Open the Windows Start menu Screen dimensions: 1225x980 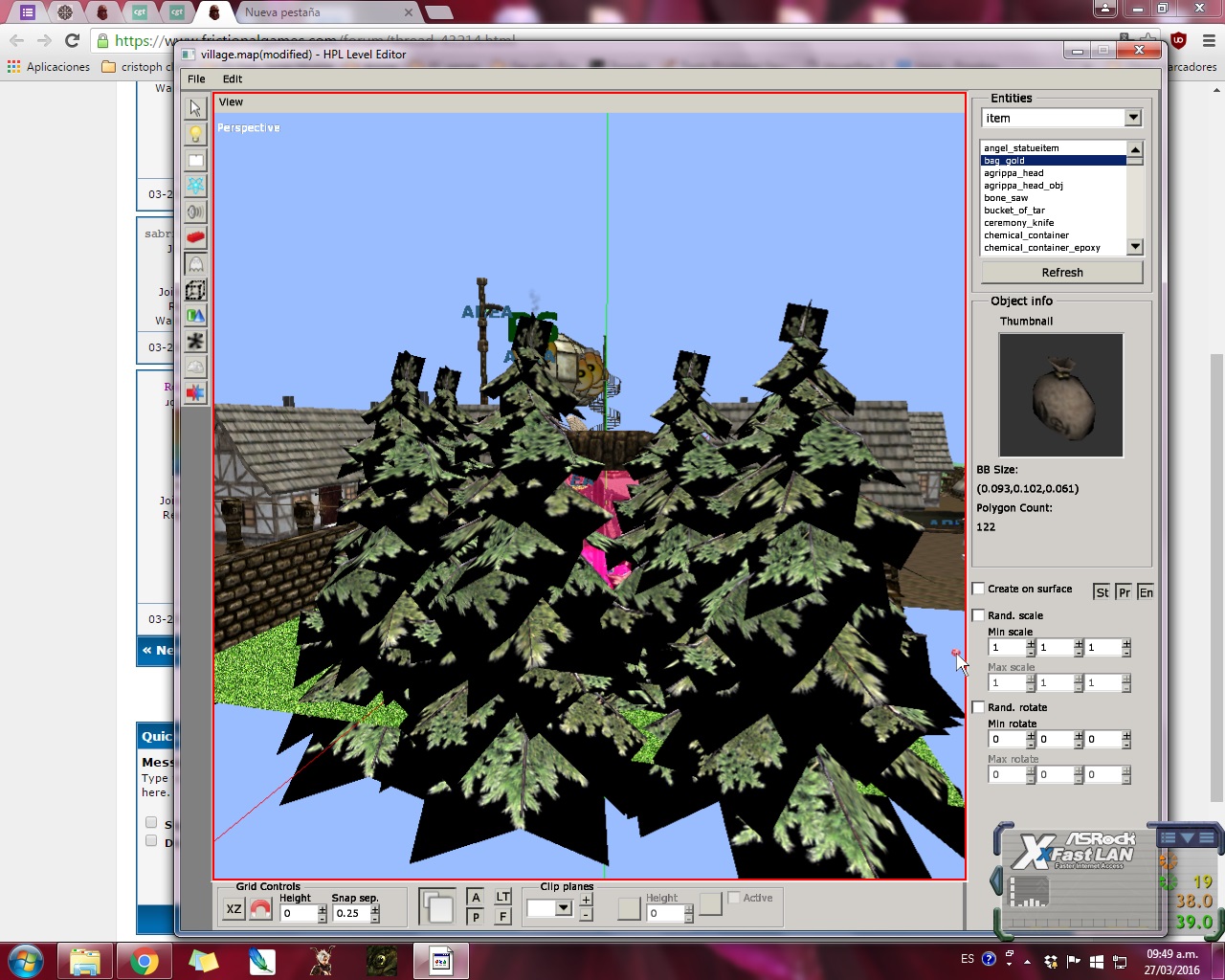pyautogui.click(x=25, y=960)
